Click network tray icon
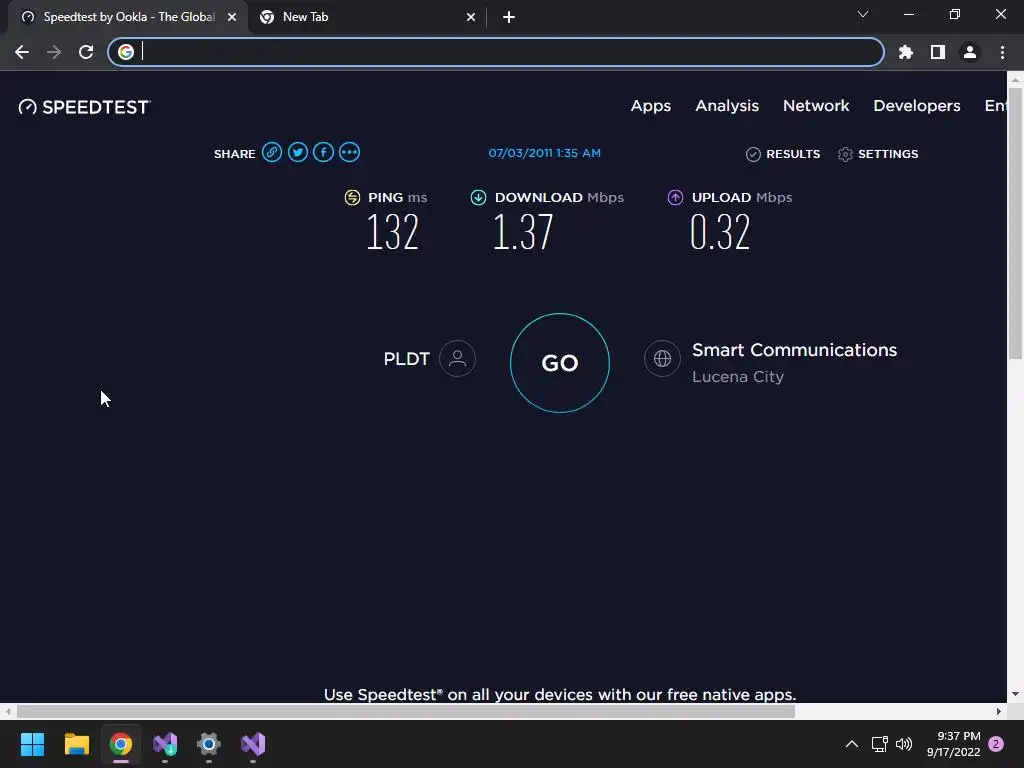Screen dimensions: 1024x768 click(x=879, y=744)
